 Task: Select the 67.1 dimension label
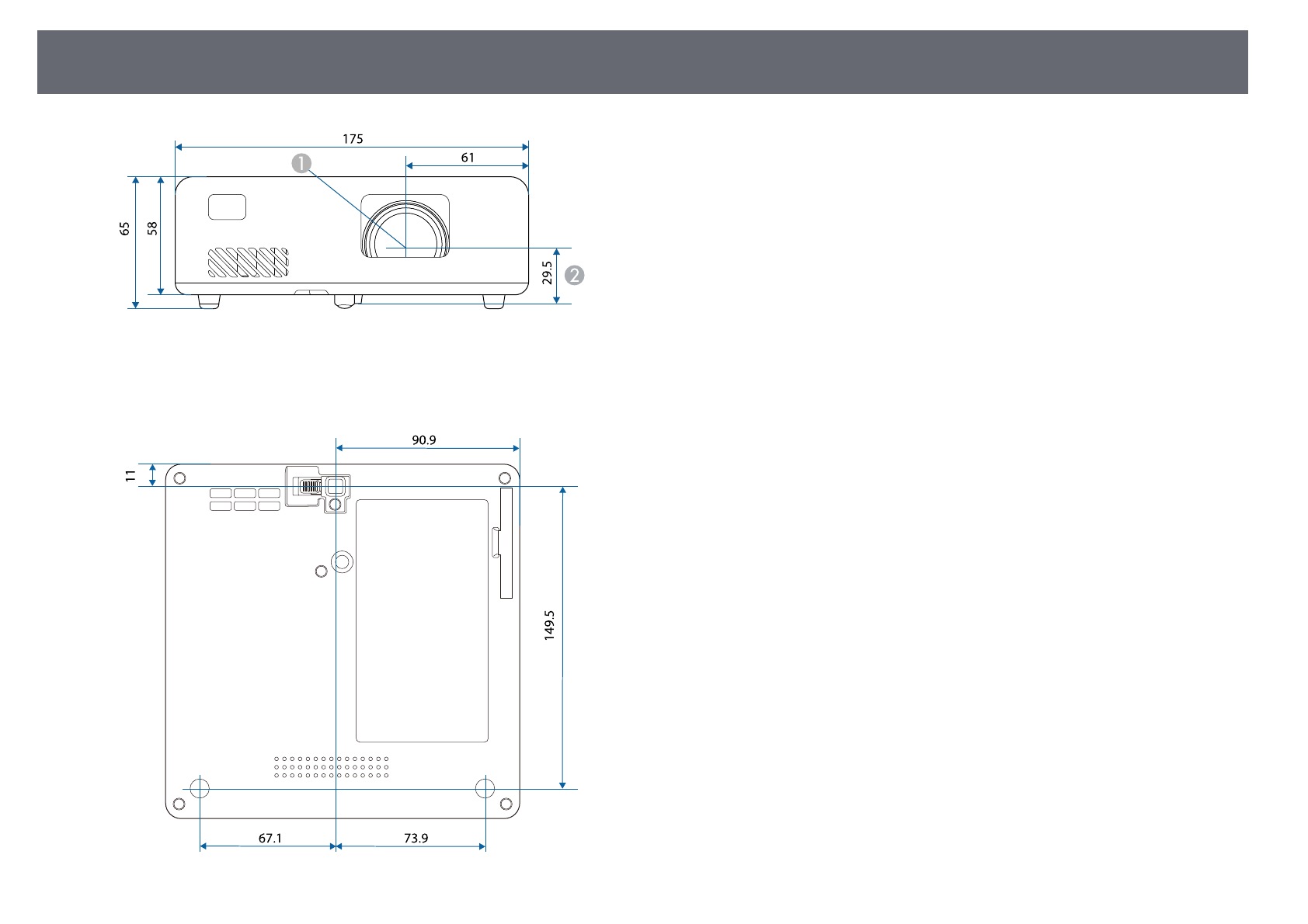pyautogui.click(x=270, y=838)
